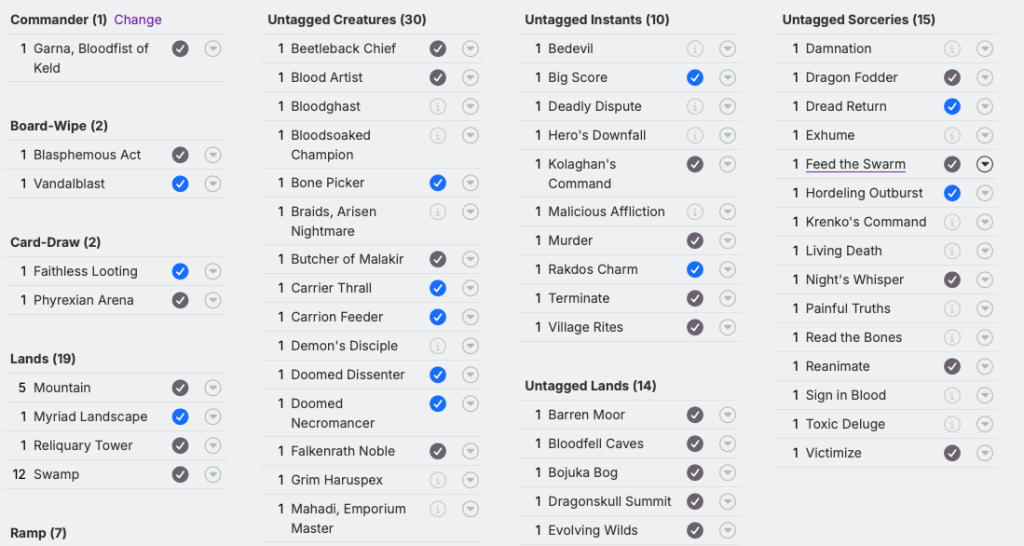Click the blue checkmark icon beside Big Score
Viewport: 1024px width, 546px height.
point(695,78)
